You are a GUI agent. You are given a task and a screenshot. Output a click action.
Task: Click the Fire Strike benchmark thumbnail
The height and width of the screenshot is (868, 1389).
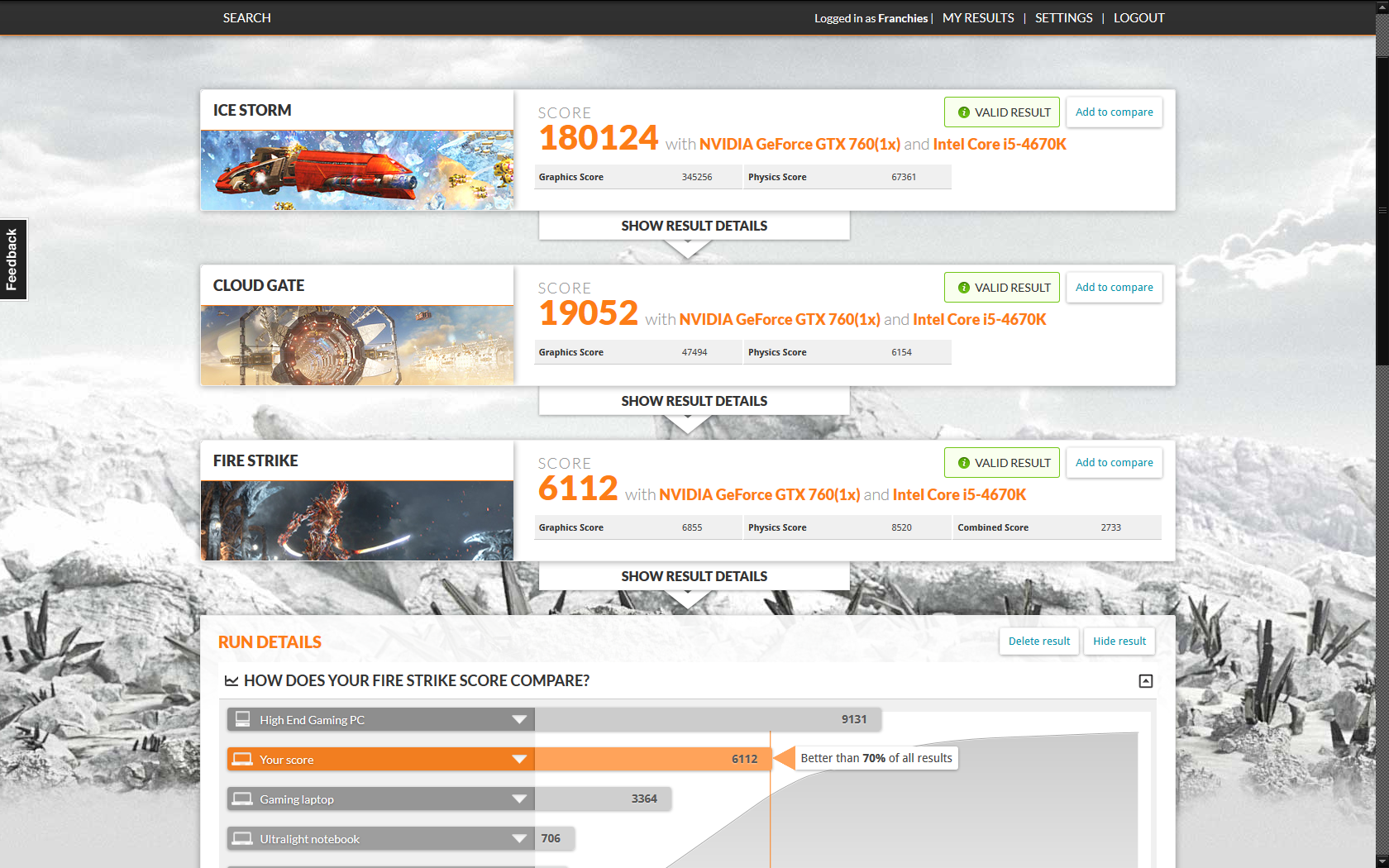357,520
